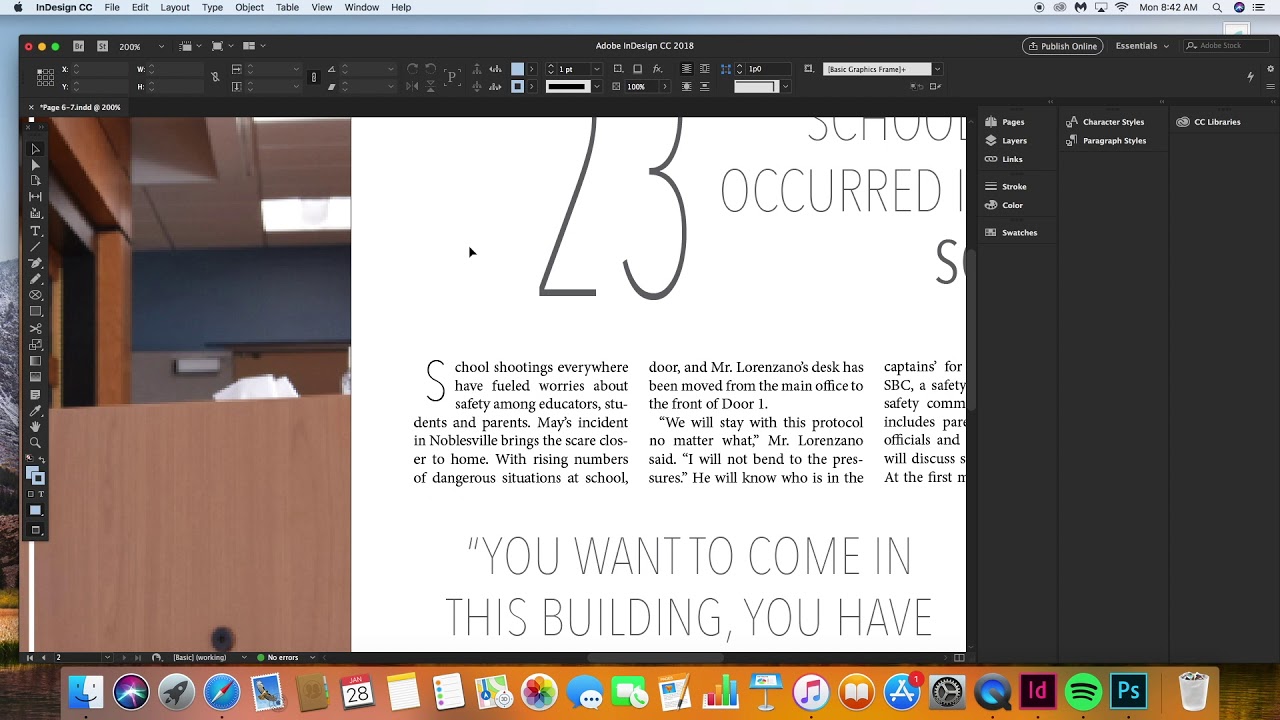The height and width of the screenshot is (720, 1280).
Task: Launch Photoshop from the Dock
Action: tap(1129, 691)
